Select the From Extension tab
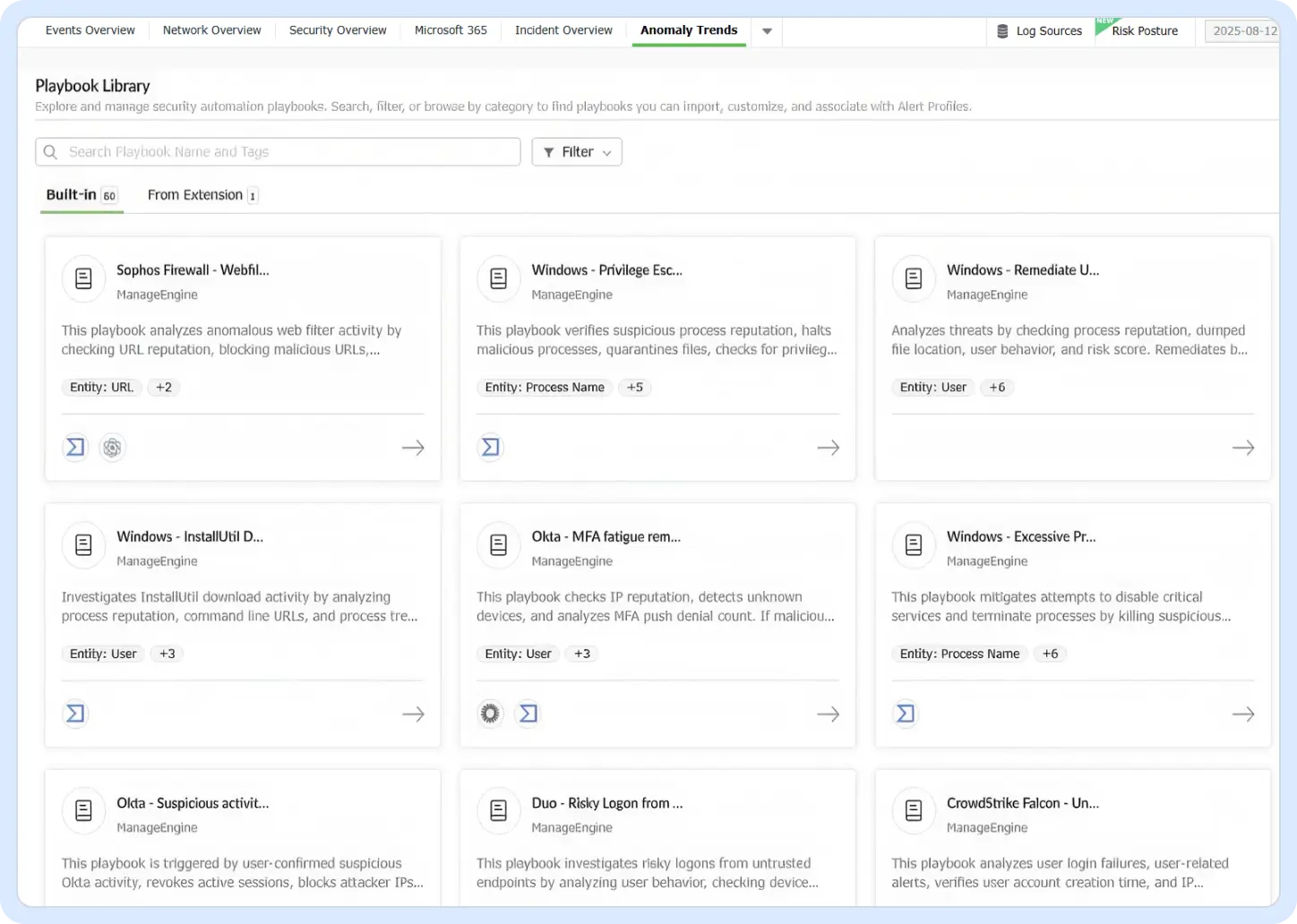This screenshot has width=1297, height=924. point(203,195)
